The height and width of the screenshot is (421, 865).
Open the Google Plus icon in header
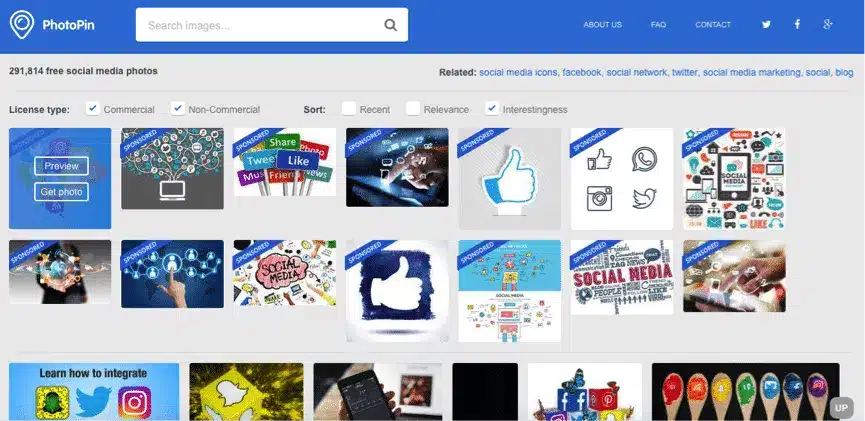pyautogui.click(x=827, y=24)
